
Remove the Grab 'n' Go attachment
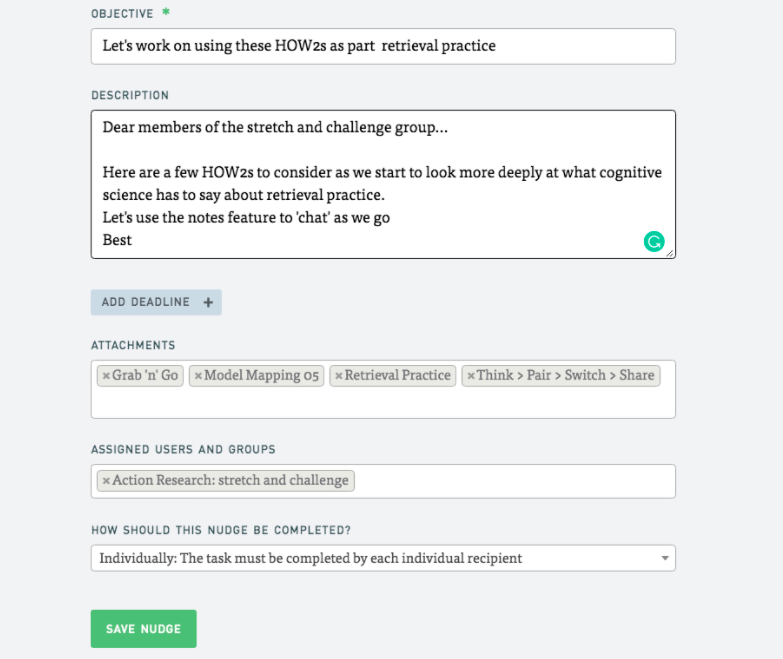pos(106,376)
